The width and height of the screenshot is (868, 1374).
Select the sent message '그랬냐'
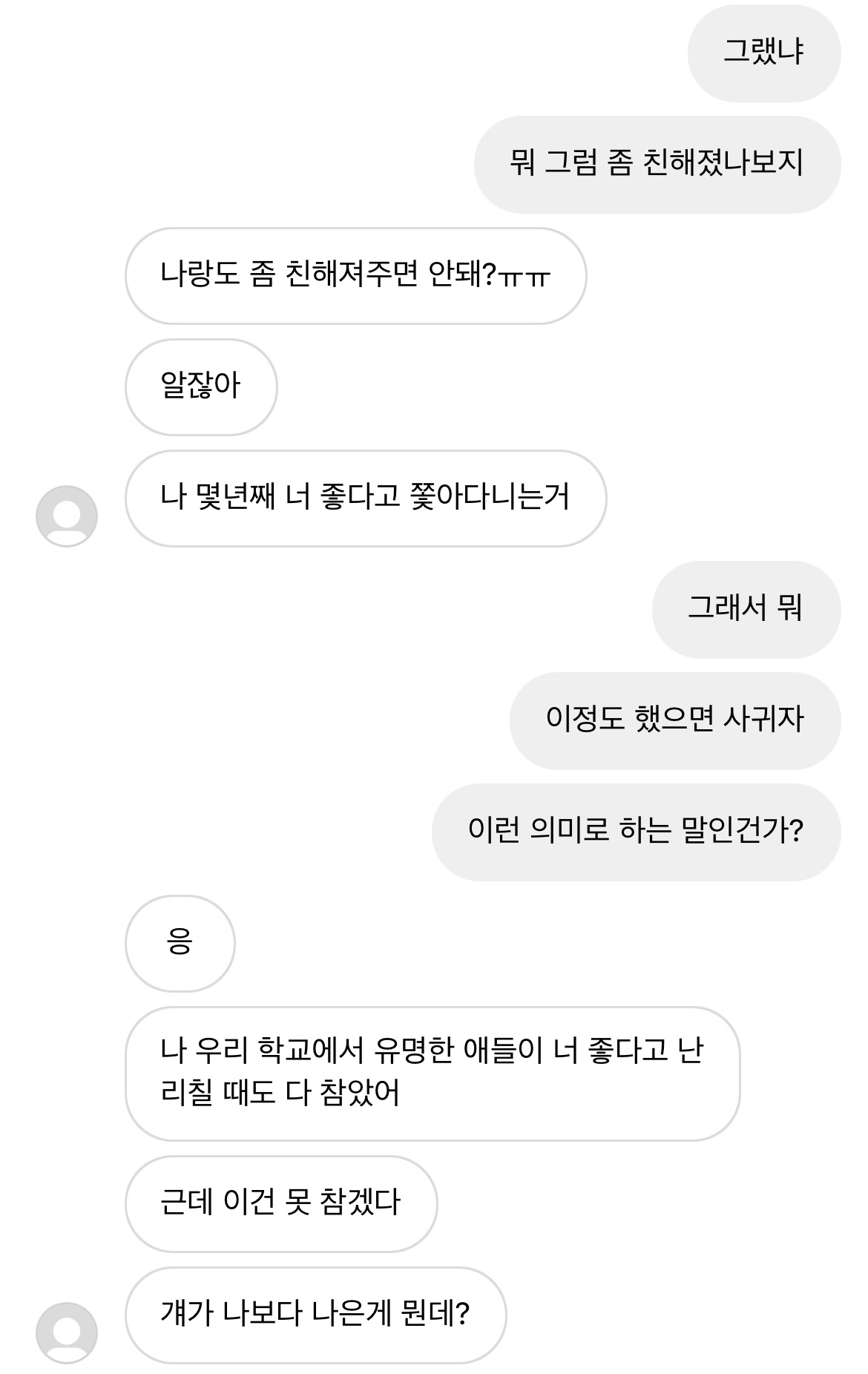tap(763, 53)
